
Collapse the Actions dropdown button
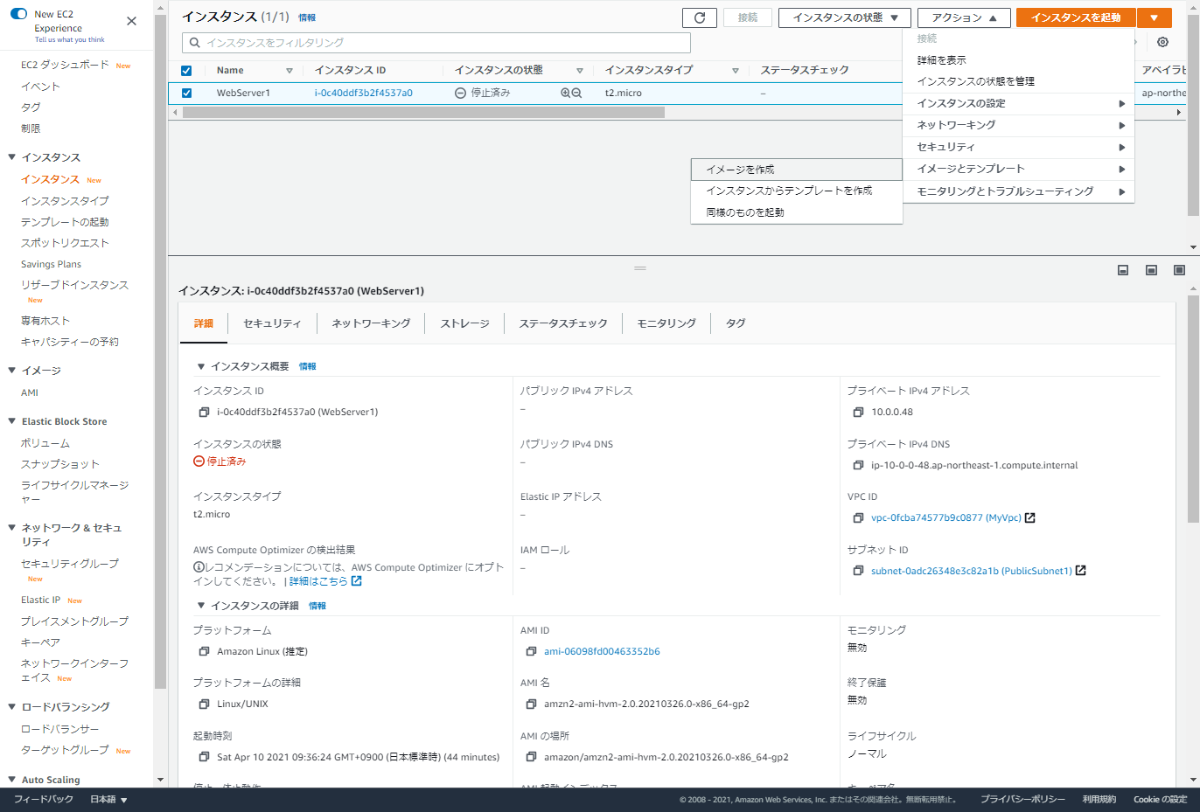point(964,17)
